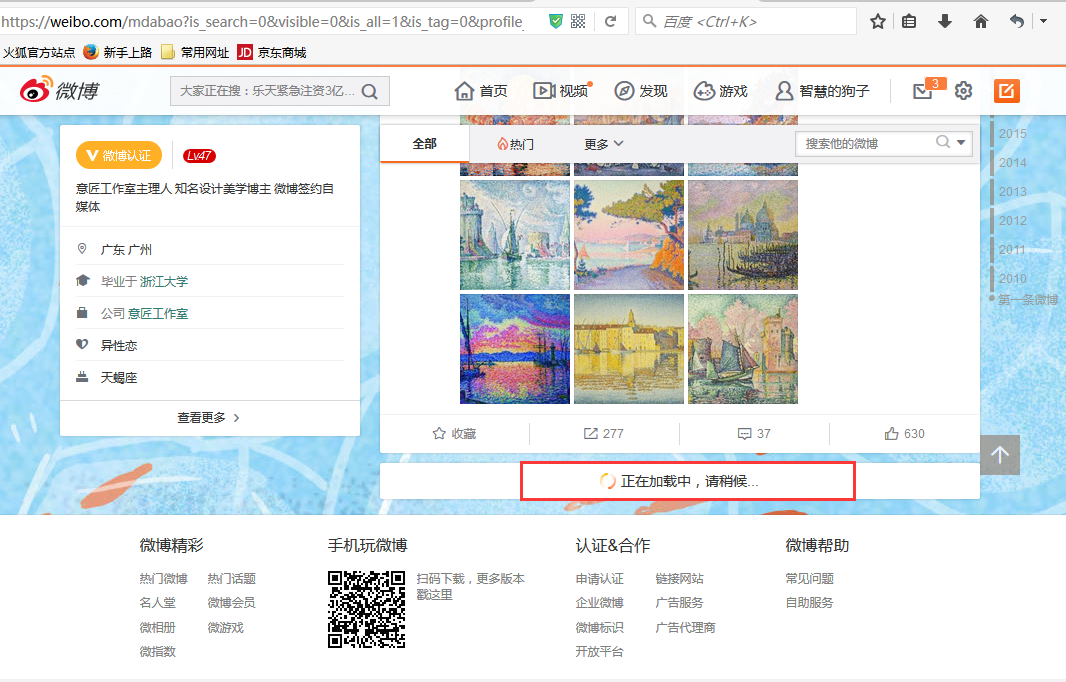Open the messages envelope with 3 badge

[923, 90]
